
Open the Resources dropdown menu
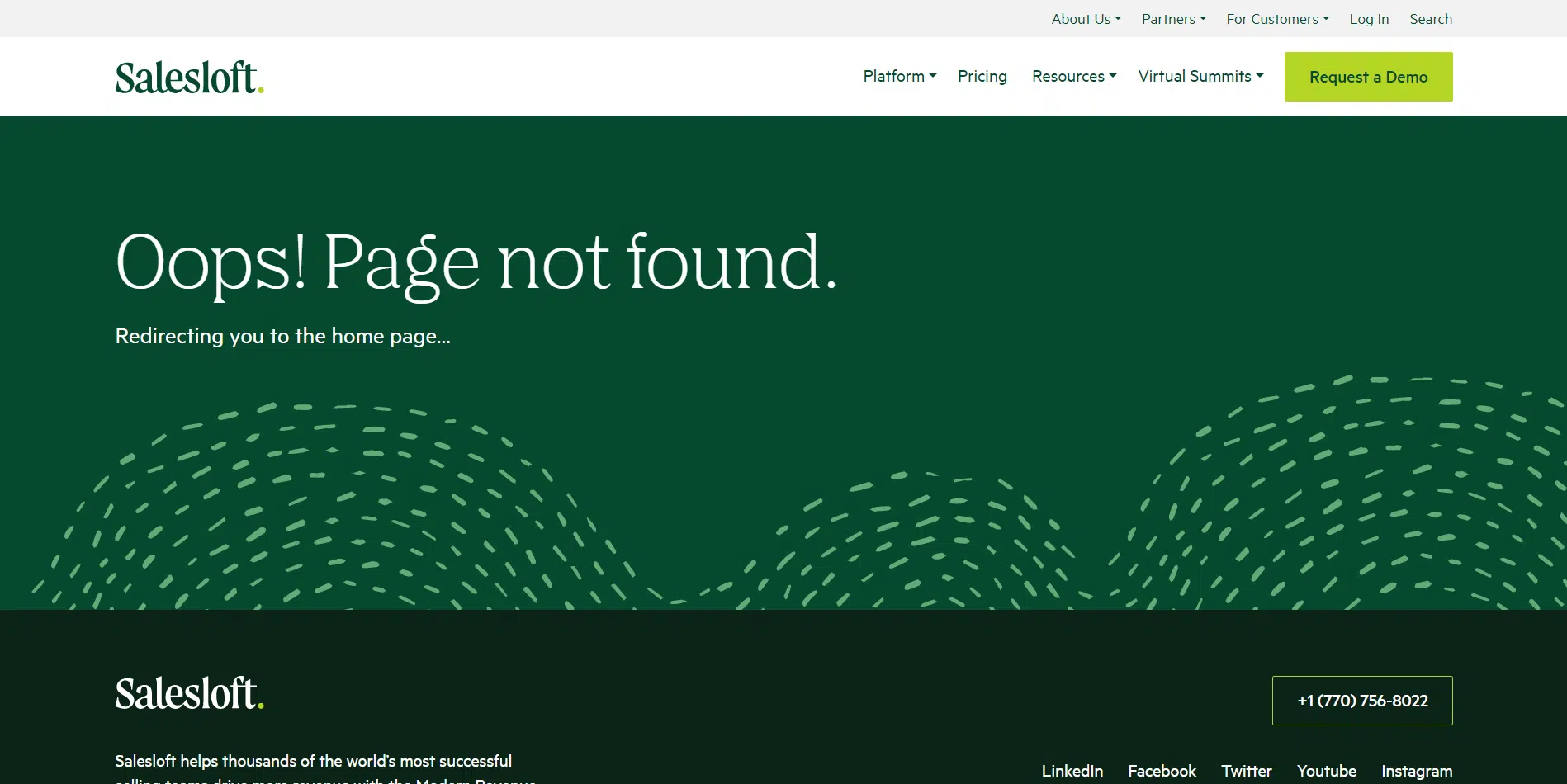pyautogui.click(x=1073, y=76)
